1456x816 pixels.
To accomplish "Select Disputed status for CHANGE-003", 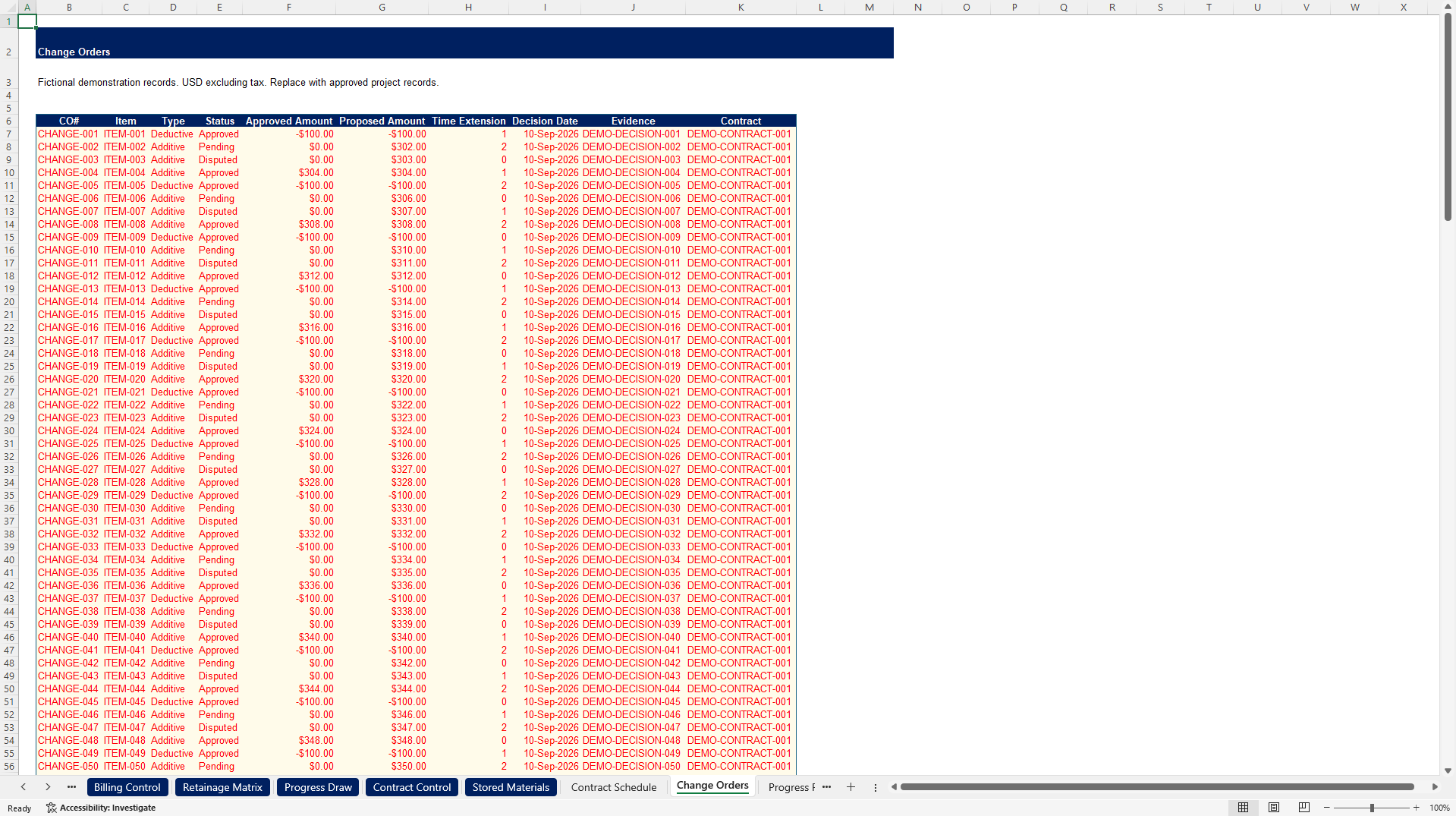I will [x=219, y=160].
